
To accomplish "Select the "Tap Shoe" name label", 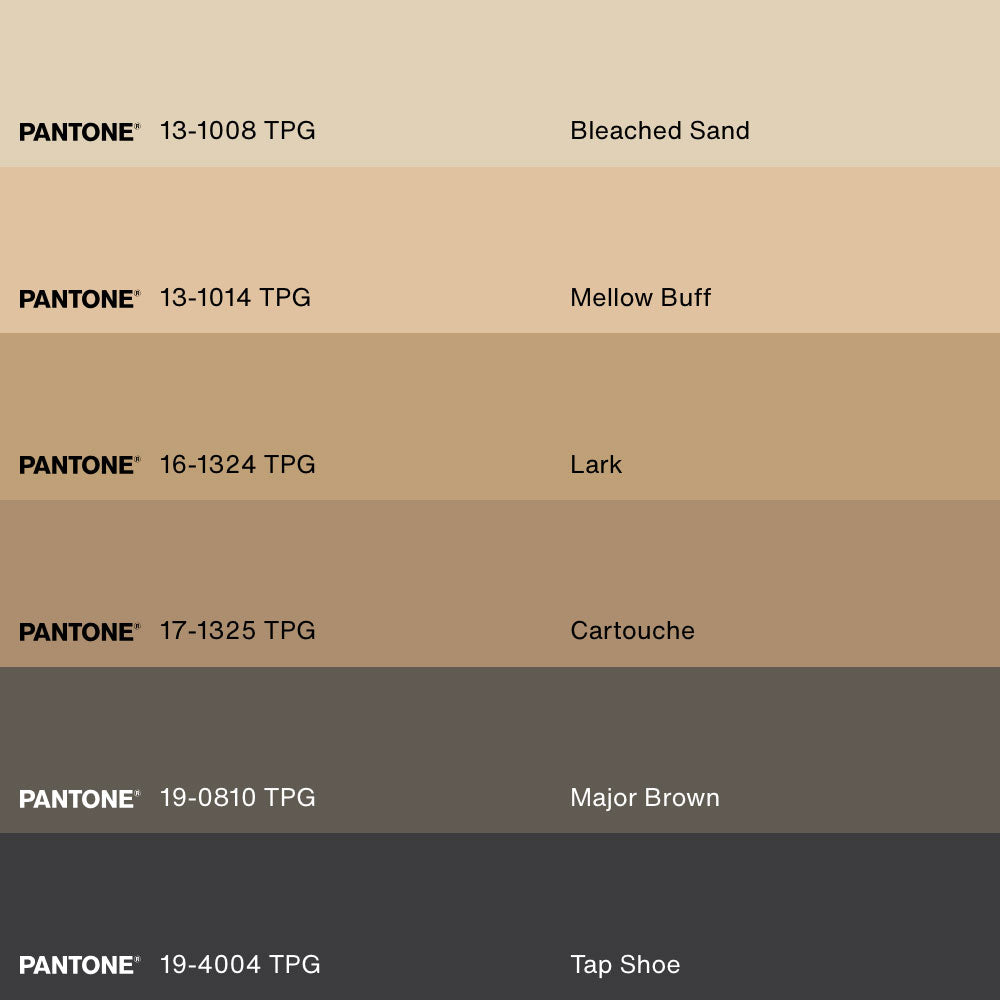I will pos(625,964).
